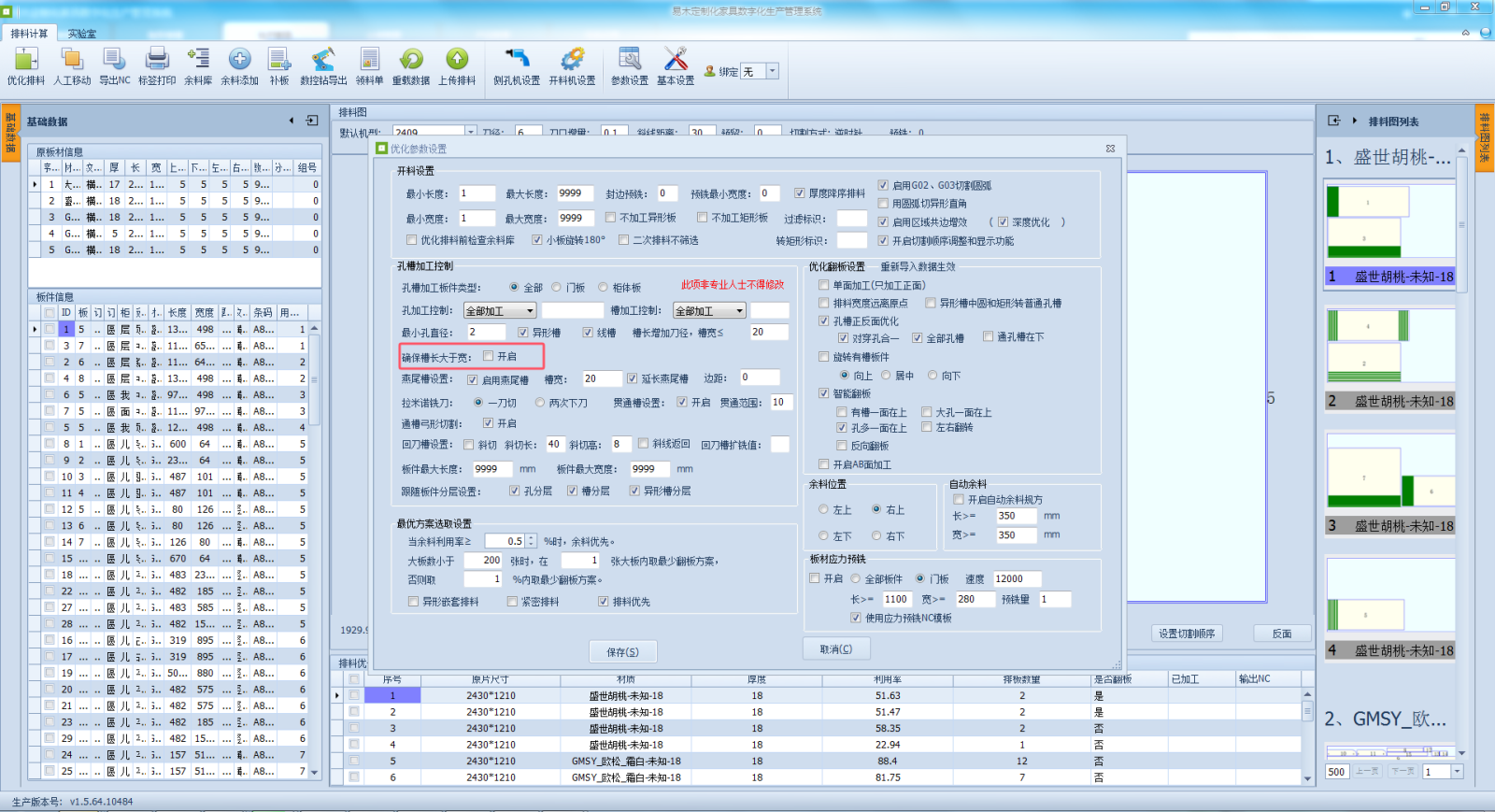
Task: Enable 不加工异形板 checkbox
Action: (610, 218)
